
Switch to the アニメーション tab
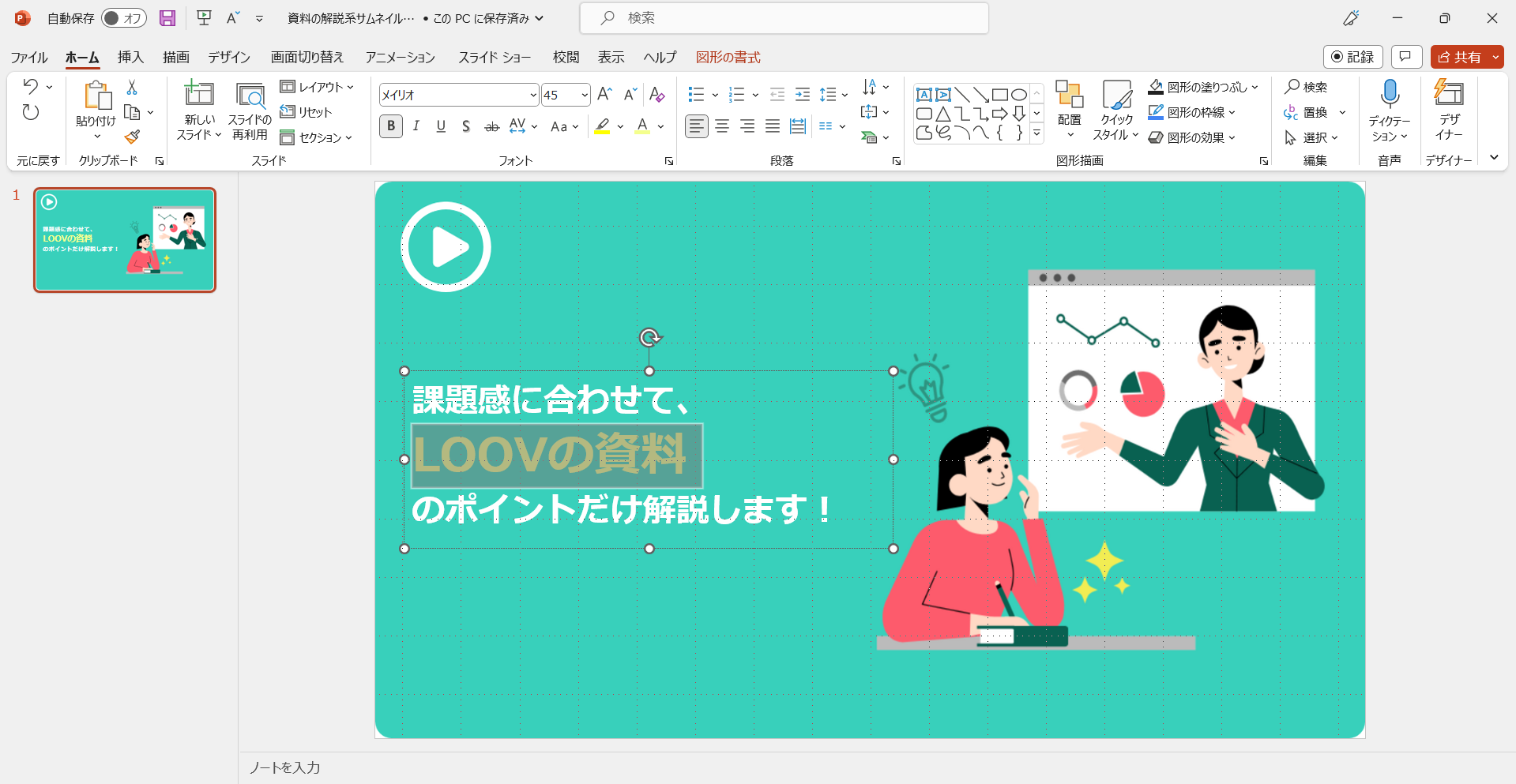pyautogui.click(x=401, y=57)
